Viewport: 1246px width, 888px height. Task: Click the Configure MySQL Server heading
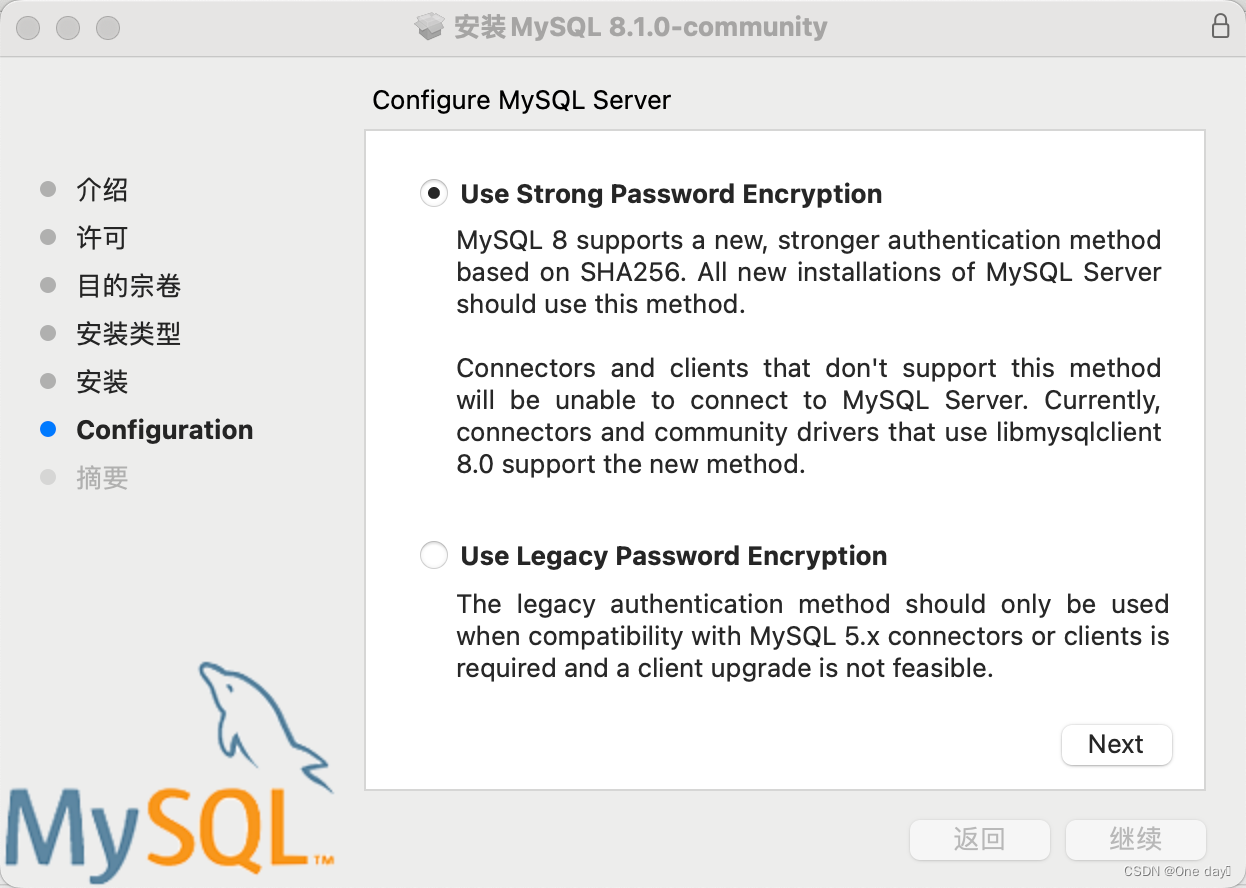(x=521, y=100)
